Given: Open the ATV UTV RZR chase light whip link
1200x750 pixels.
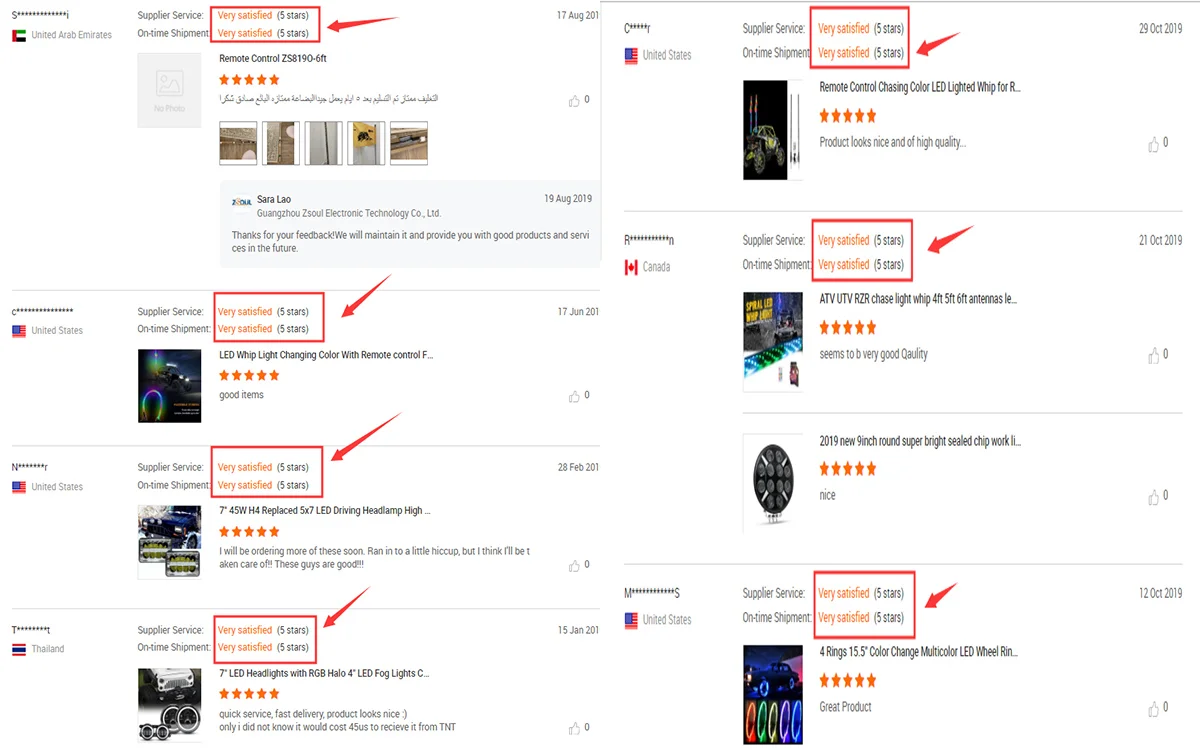Looking at the screenshot, I should point(918,299).
